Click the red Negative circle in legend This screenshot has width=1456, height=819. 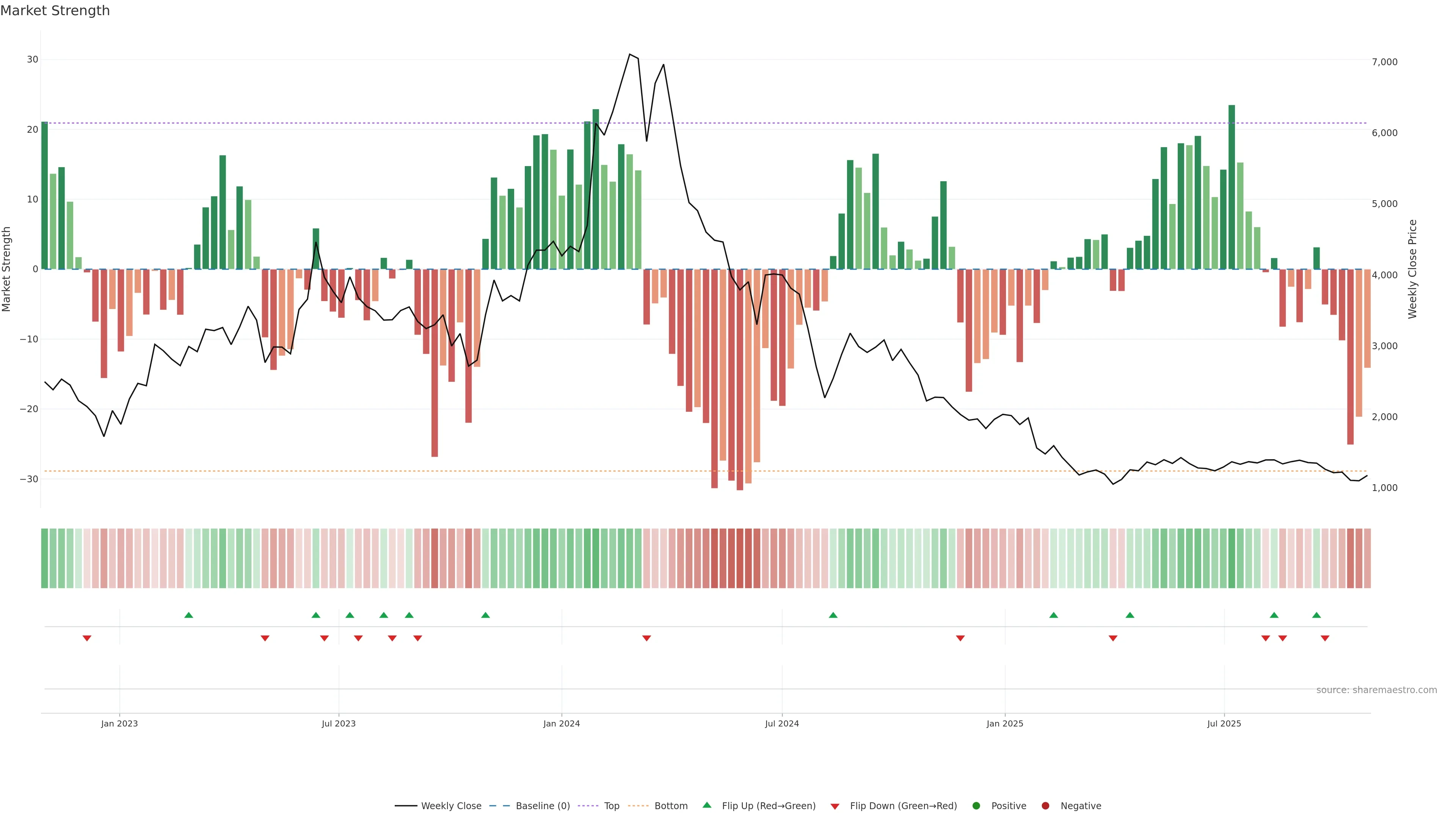tap(1045, 806)
